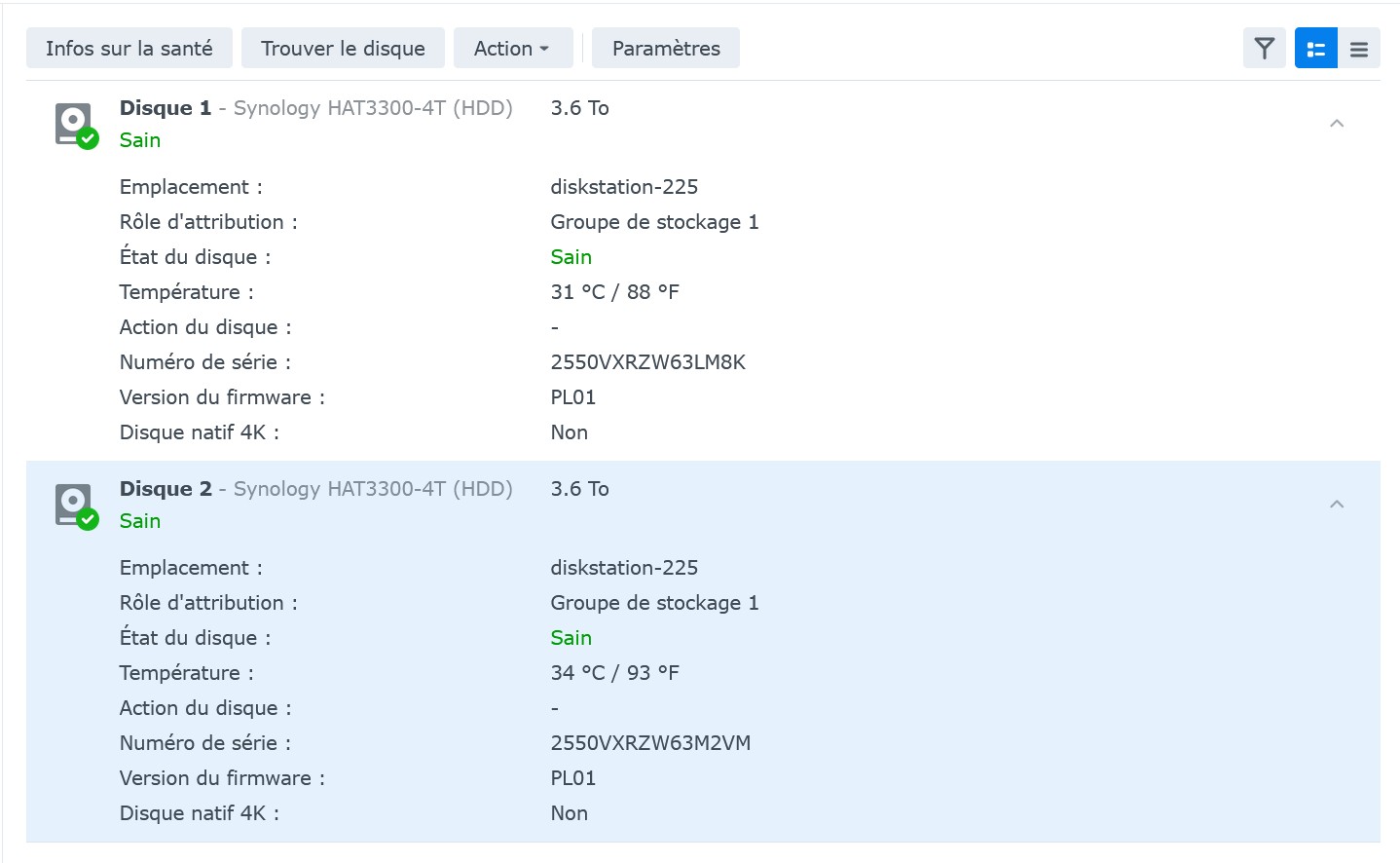Click the Sain status under Disque 2 title
The width and height of the screenshot is (1400, 863).
[x=140, y=521]
